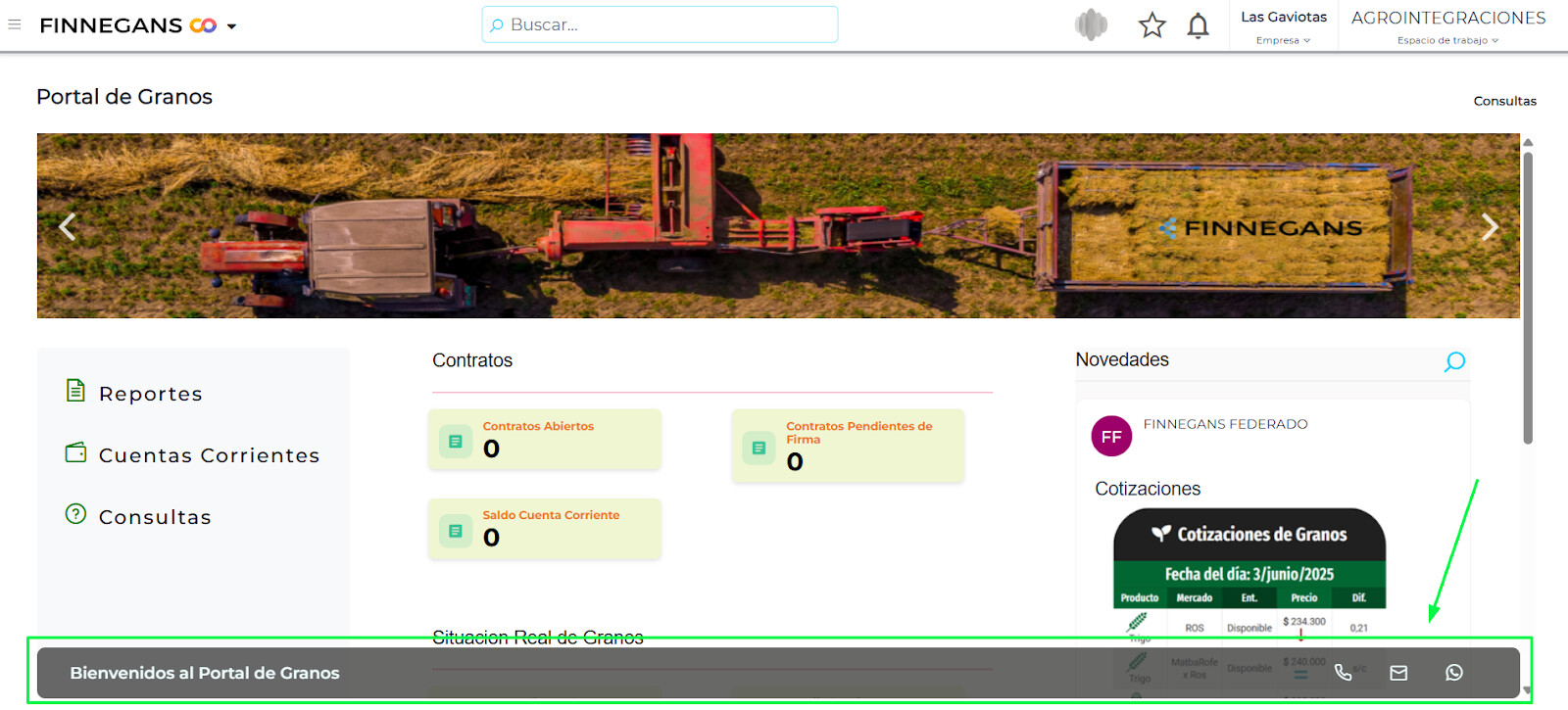Click the FF avatar of Finnegans Federado

1111,437
